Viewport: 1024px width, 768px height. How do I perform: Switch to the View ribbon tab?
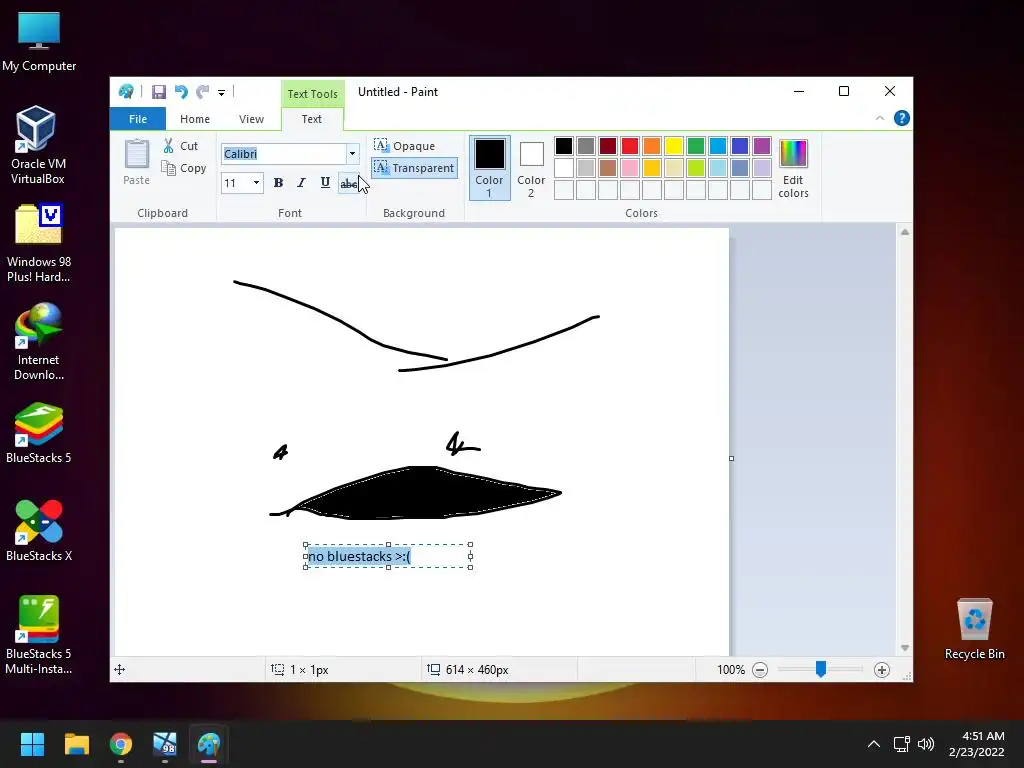point(251,119)
